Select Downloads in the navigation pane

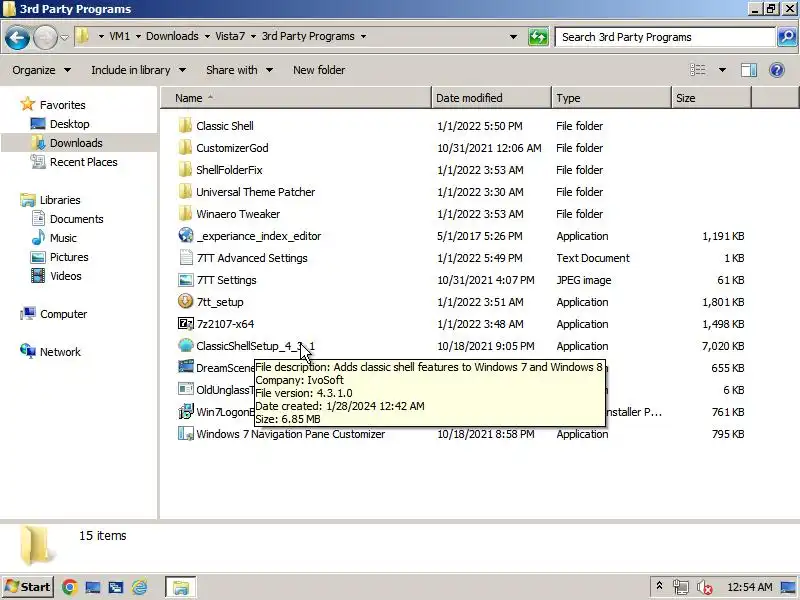click(76, 143)
